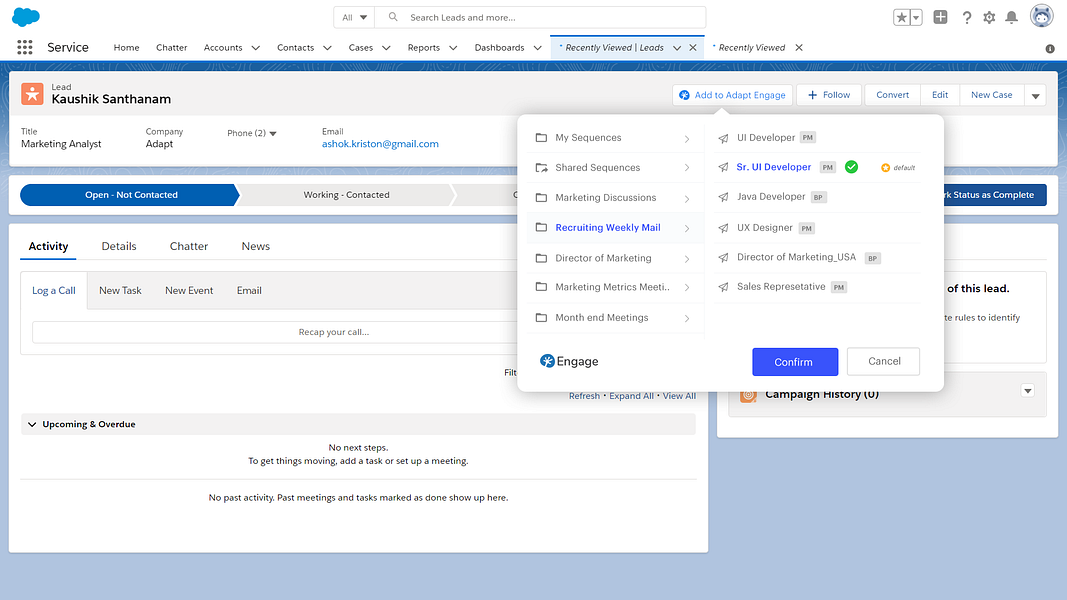Open the Help question mark icon
The width and height of the screenshot is (1067, 600).
[x=966, y=18]
